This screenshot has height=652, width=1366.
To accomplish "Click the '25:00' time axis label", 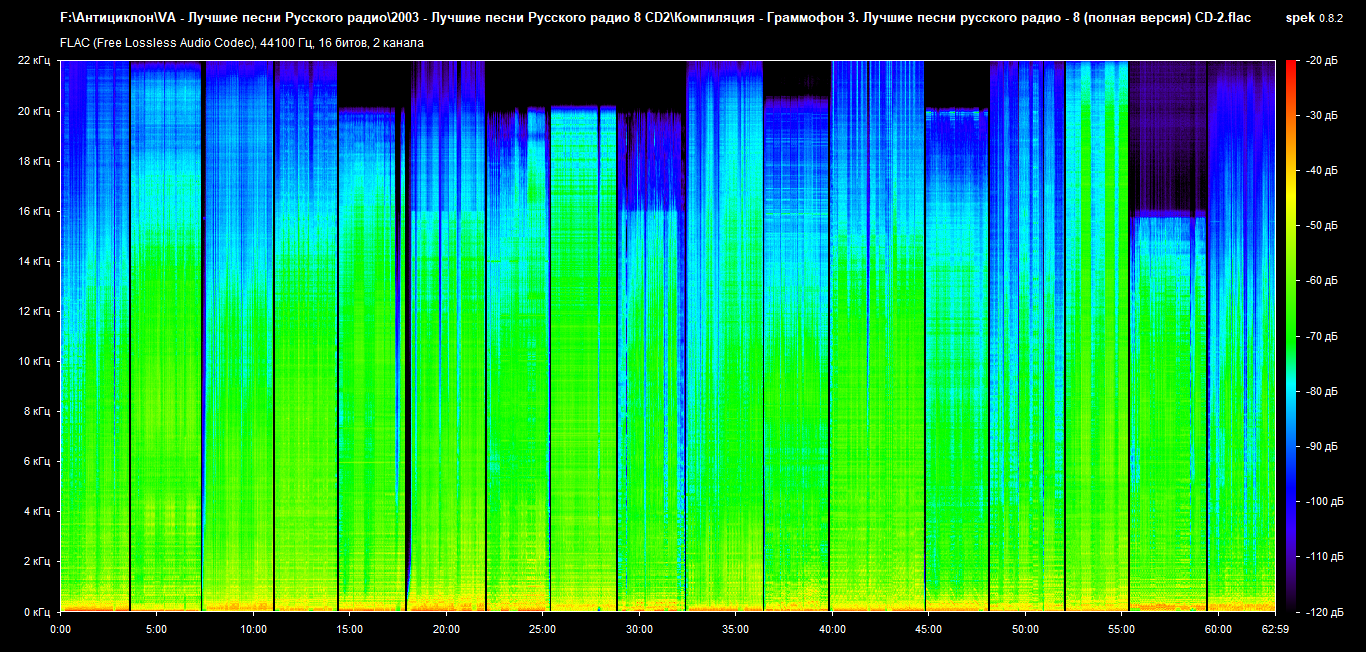I will coord(542,629).
